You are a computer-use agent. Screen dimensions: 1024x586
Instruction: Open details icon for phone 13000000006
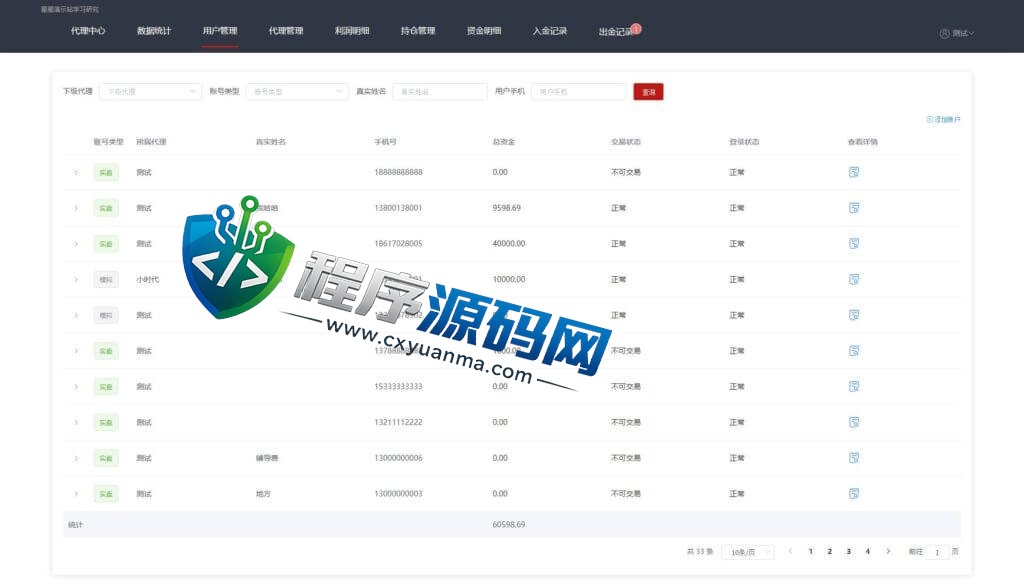pyautogui.click(x=854, y=458)
